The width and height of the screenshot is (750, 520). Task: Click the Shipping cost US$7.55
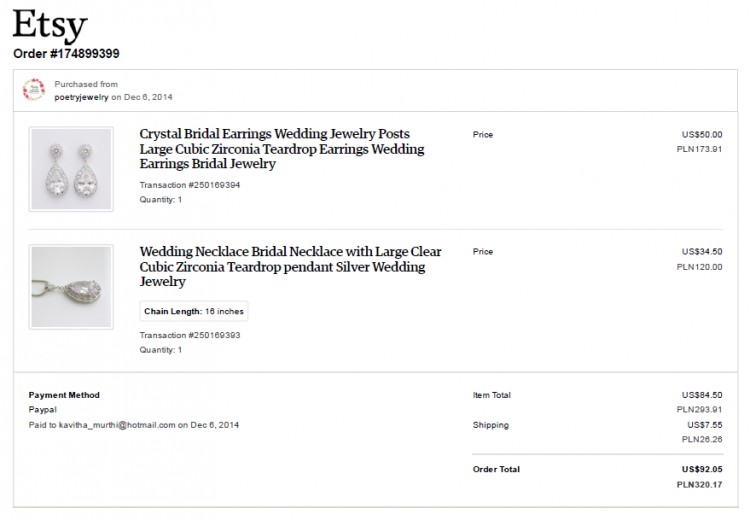point(705,425)
